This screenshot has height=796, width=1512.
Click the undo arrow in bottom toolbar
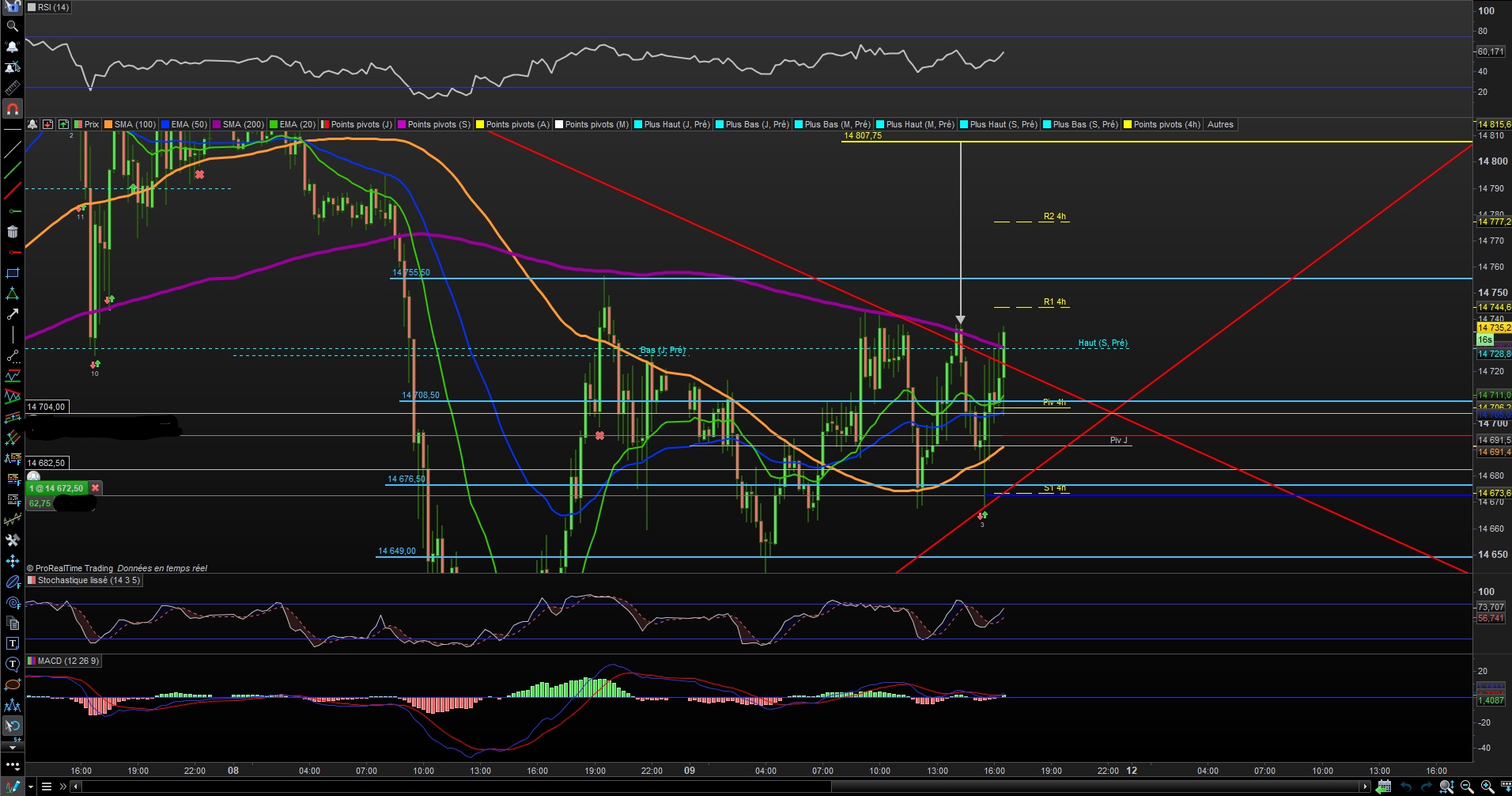pos(1405,787)
